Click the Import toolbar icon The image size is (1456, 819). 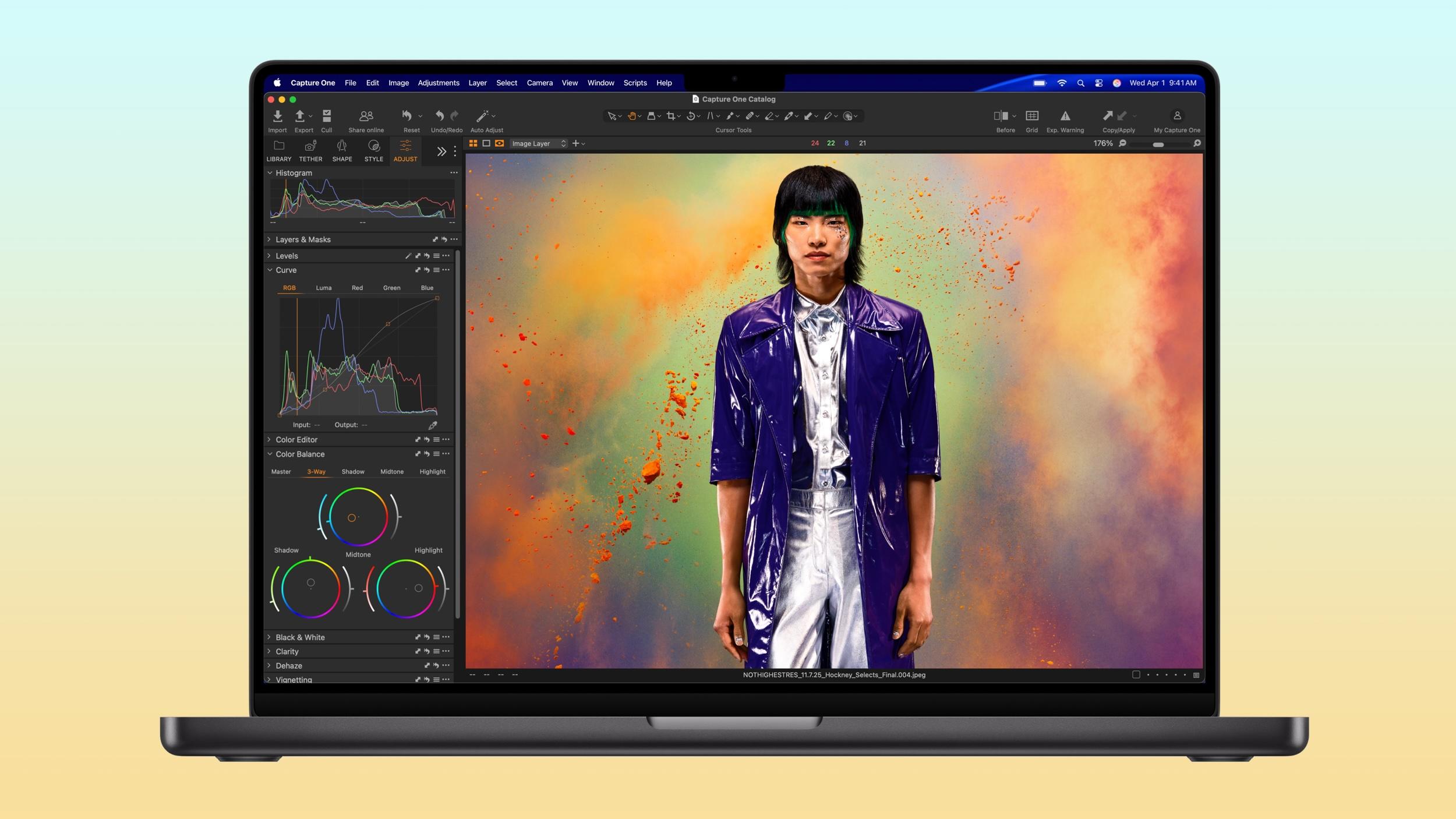point(278,116)
